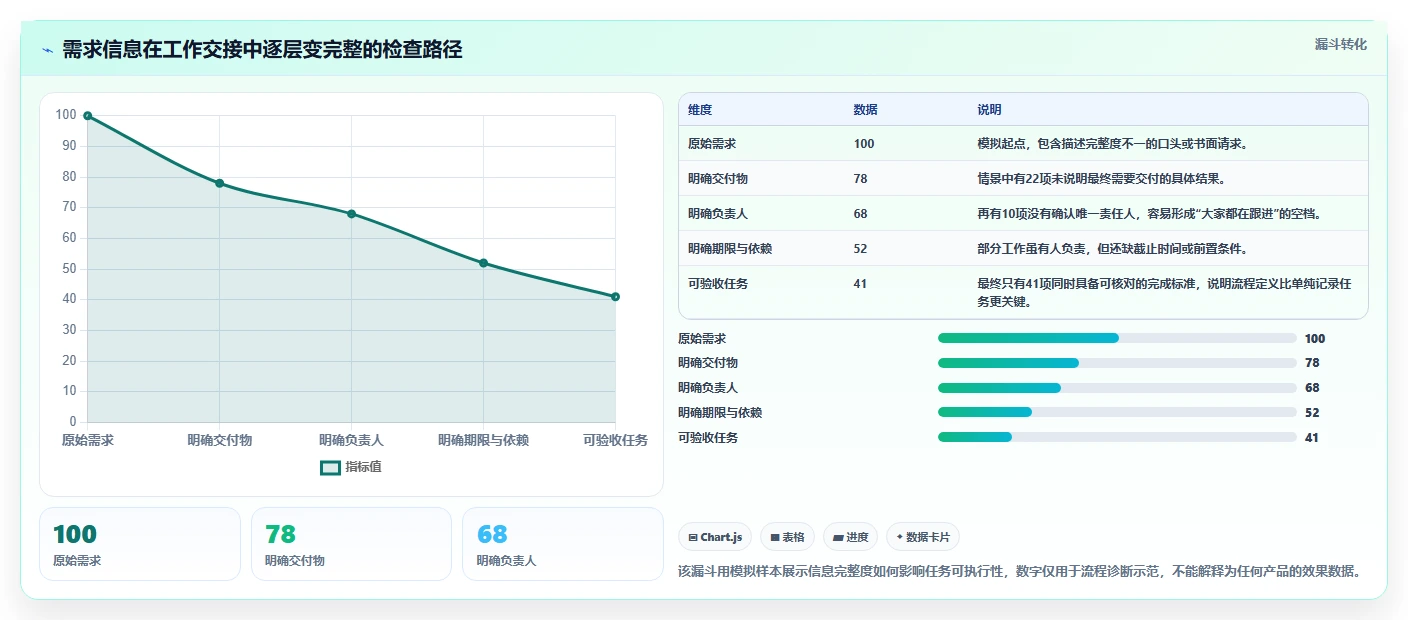Click the 明确期限与依赖 x-axis label
The height and width of the screenshot is (620, 1408).
point(483,440)
